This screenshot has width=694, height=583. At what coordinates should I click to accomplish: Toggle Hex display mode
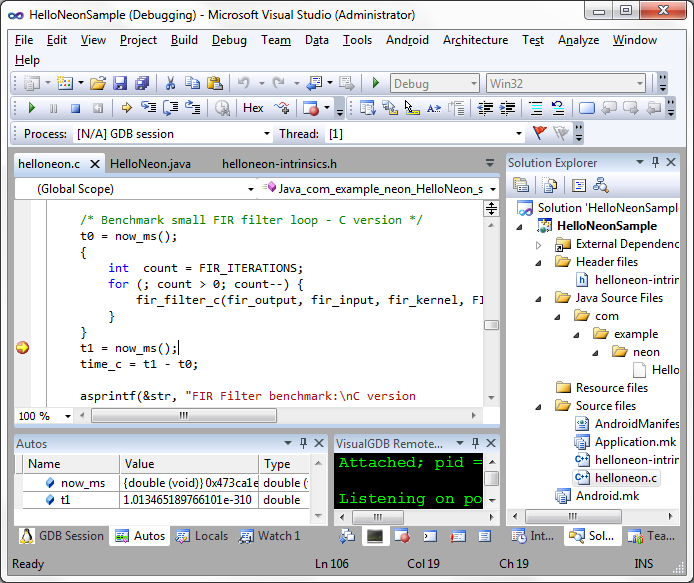coord(253,108)
